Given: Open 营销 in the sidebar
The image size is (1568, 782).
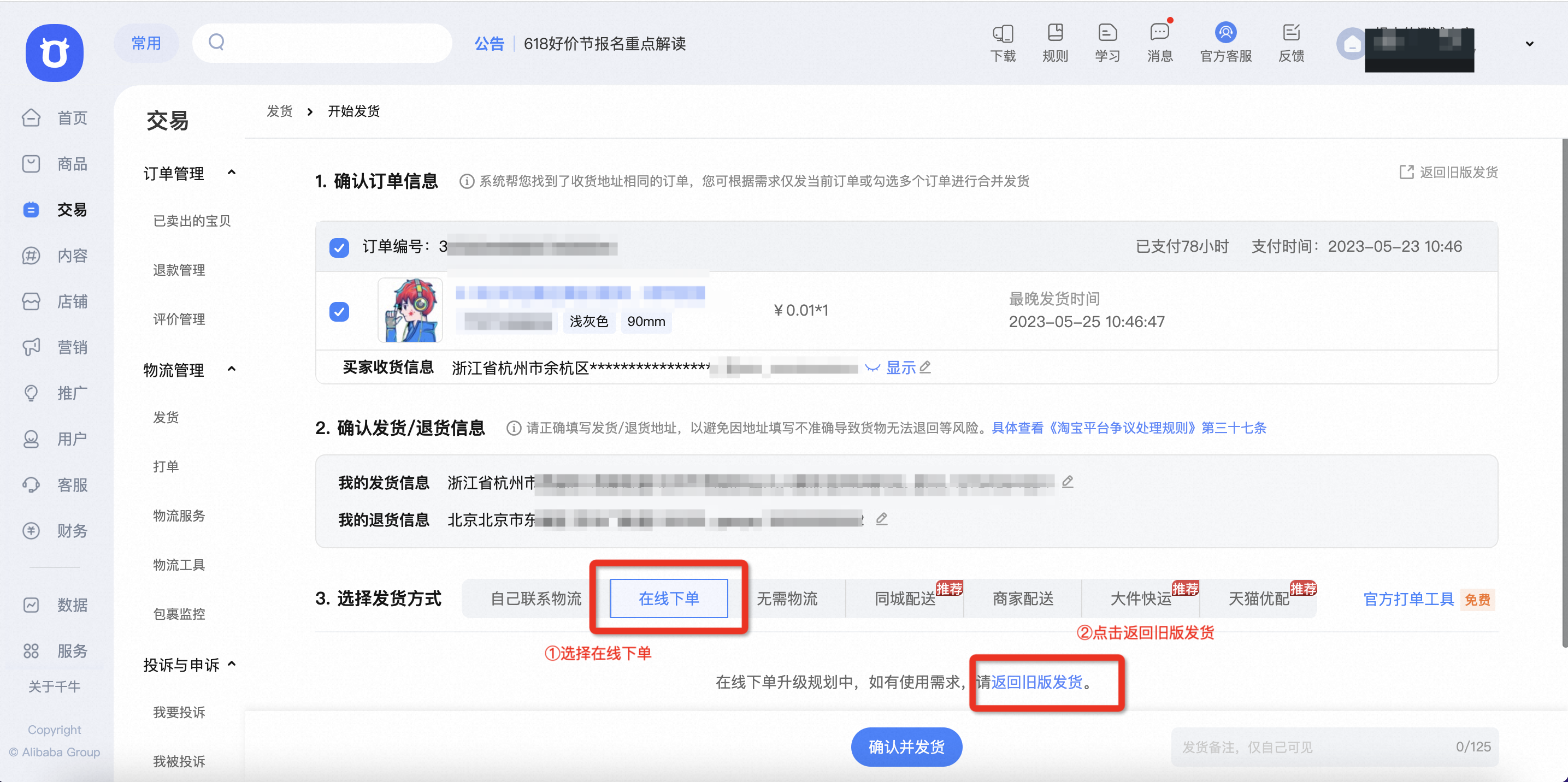Looking at the screenshot, I should [56, 347].
